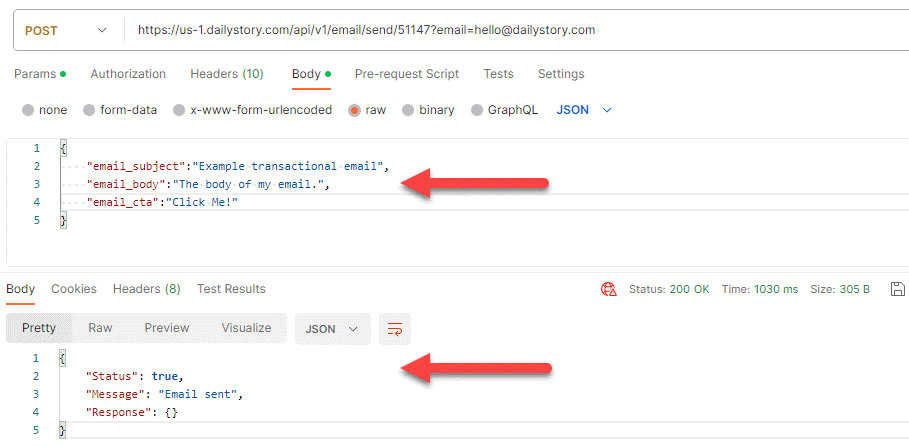The width and height of the screenshot is (909, 446).
Task: Switch response view to Preview
Action: tap(167, 328)
